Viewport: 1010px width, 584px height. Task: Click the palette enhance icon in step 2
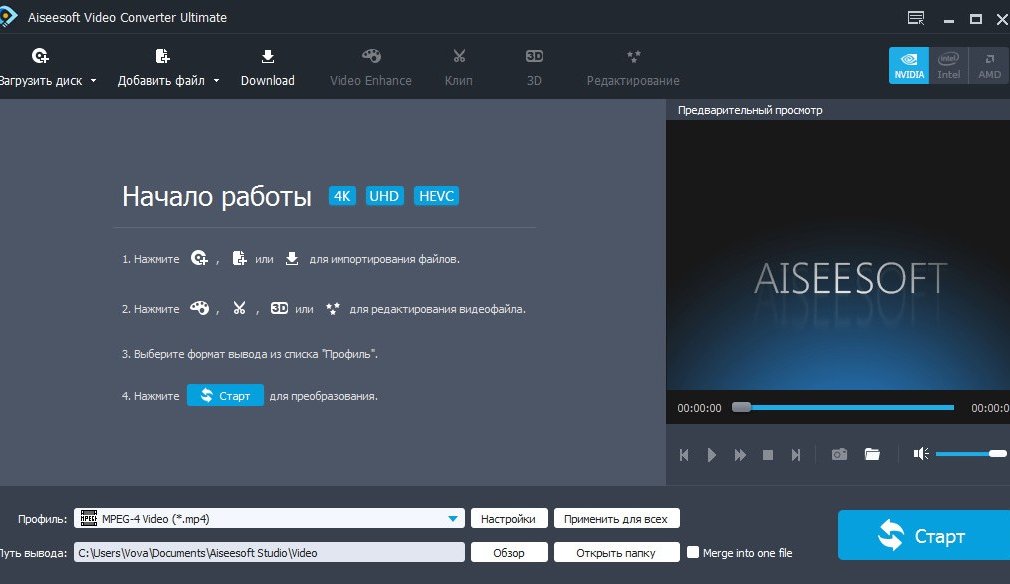[x=199, y=308]
